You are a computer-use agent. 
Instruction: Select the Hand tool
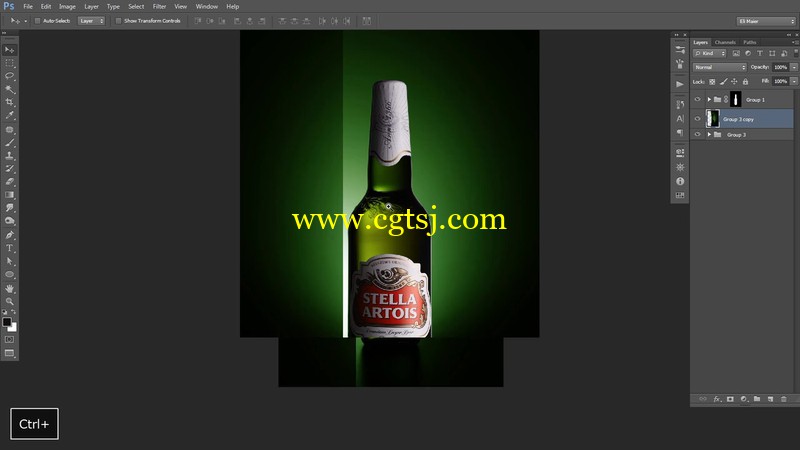coord(9,289)
